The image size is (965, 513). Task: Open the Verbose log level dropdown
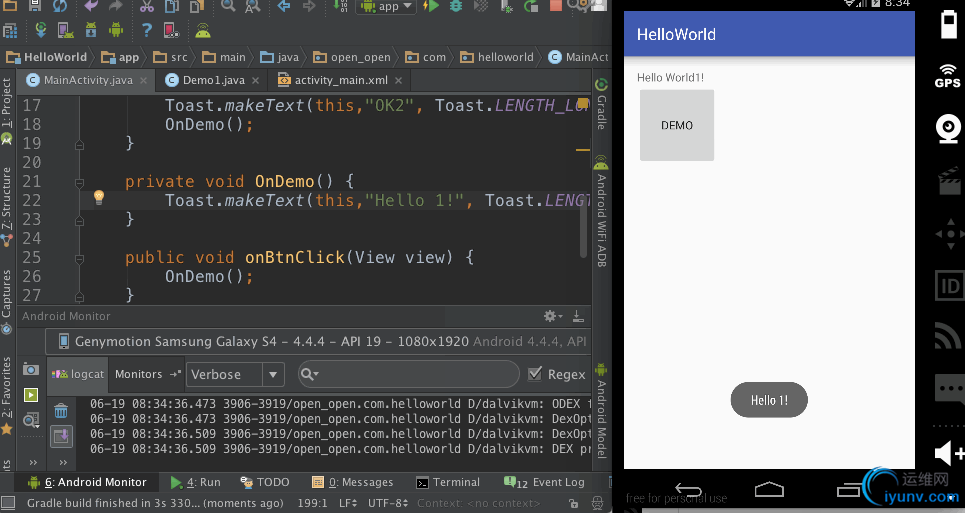[x=235, y=374]
